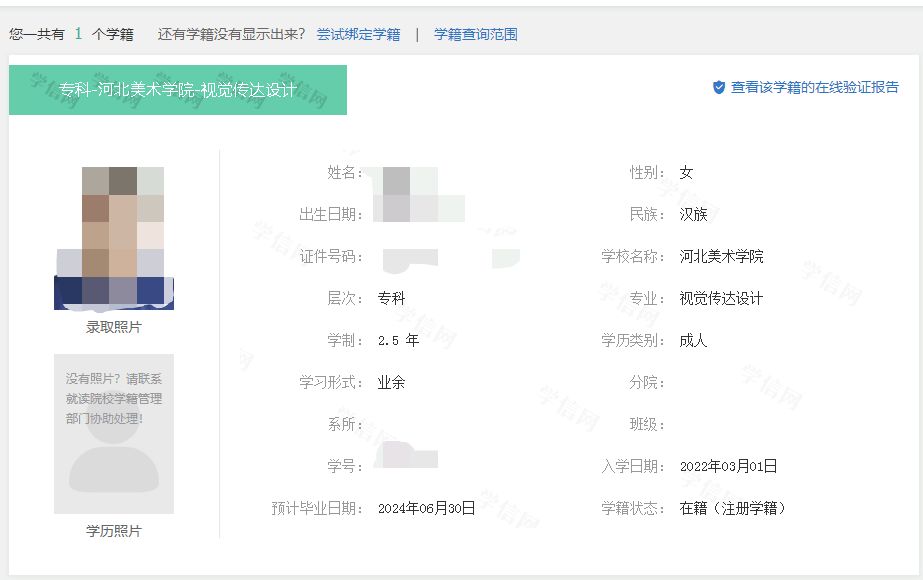Click the study form value 业余
923x580 pixels.
tap(391, 382)
